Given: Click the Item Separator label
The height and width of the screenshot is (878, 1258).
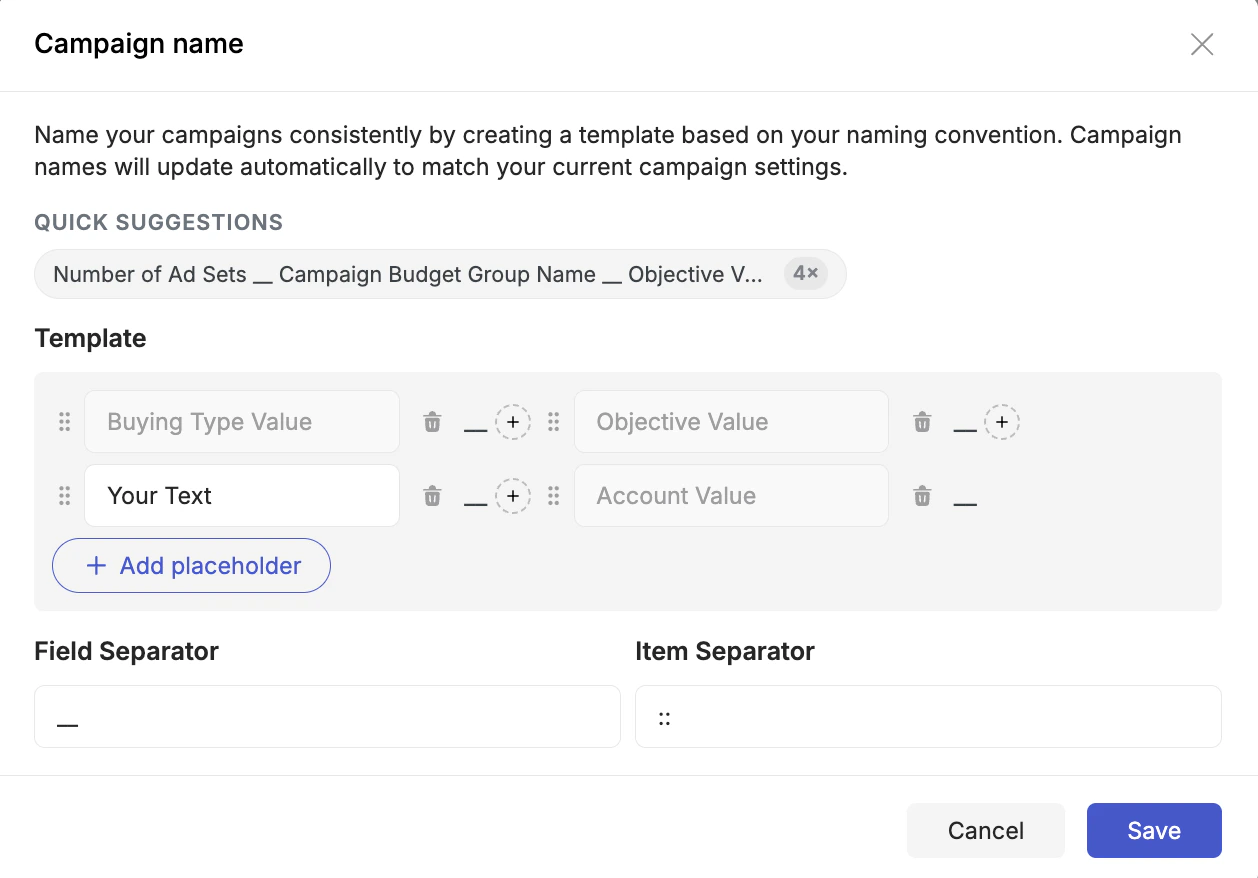Looking at the screenshot, I should [725, 651].
